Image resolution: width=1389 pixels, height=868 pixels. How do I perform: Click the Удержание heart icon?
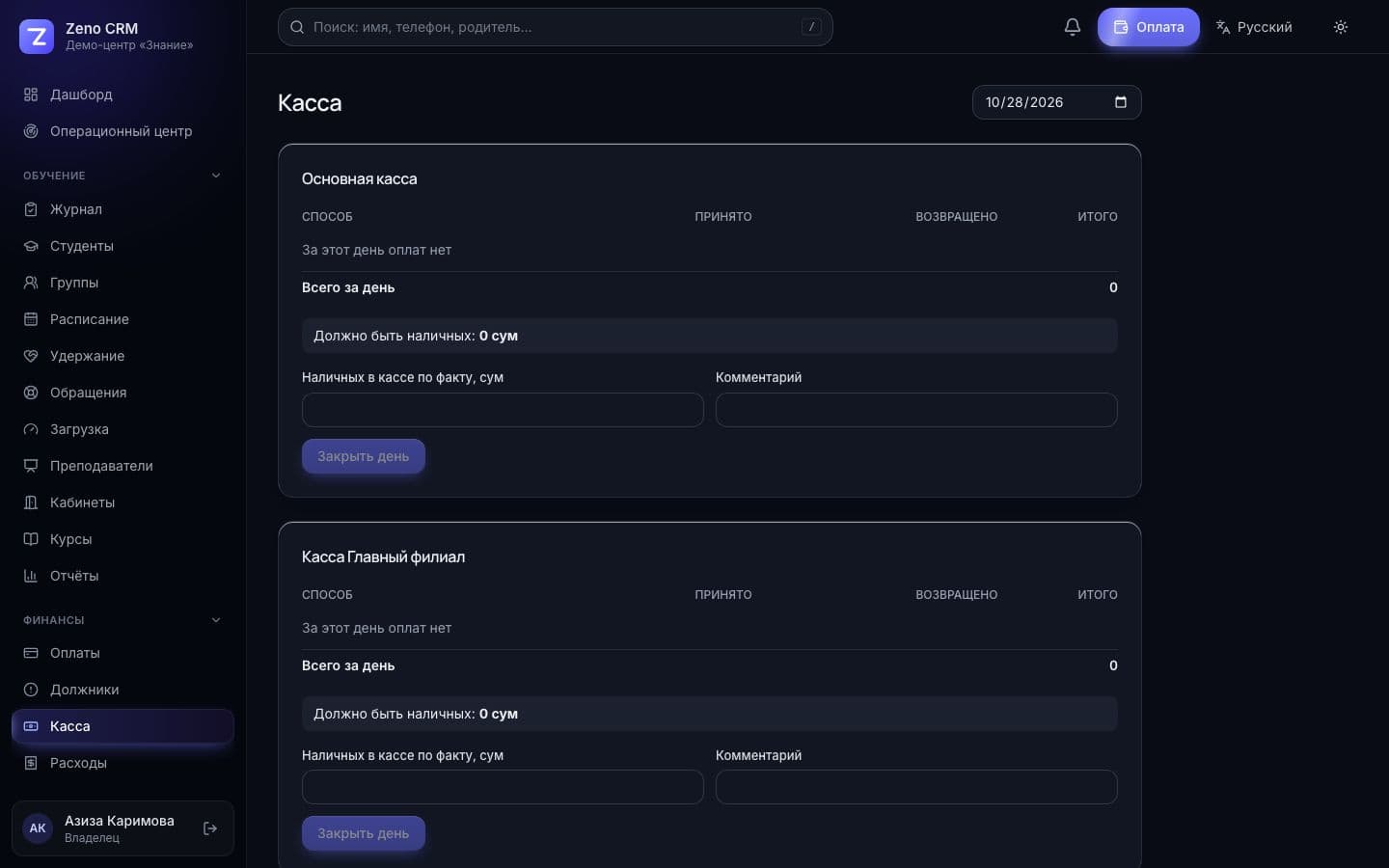pyautogui.click(x=31, y=356)
